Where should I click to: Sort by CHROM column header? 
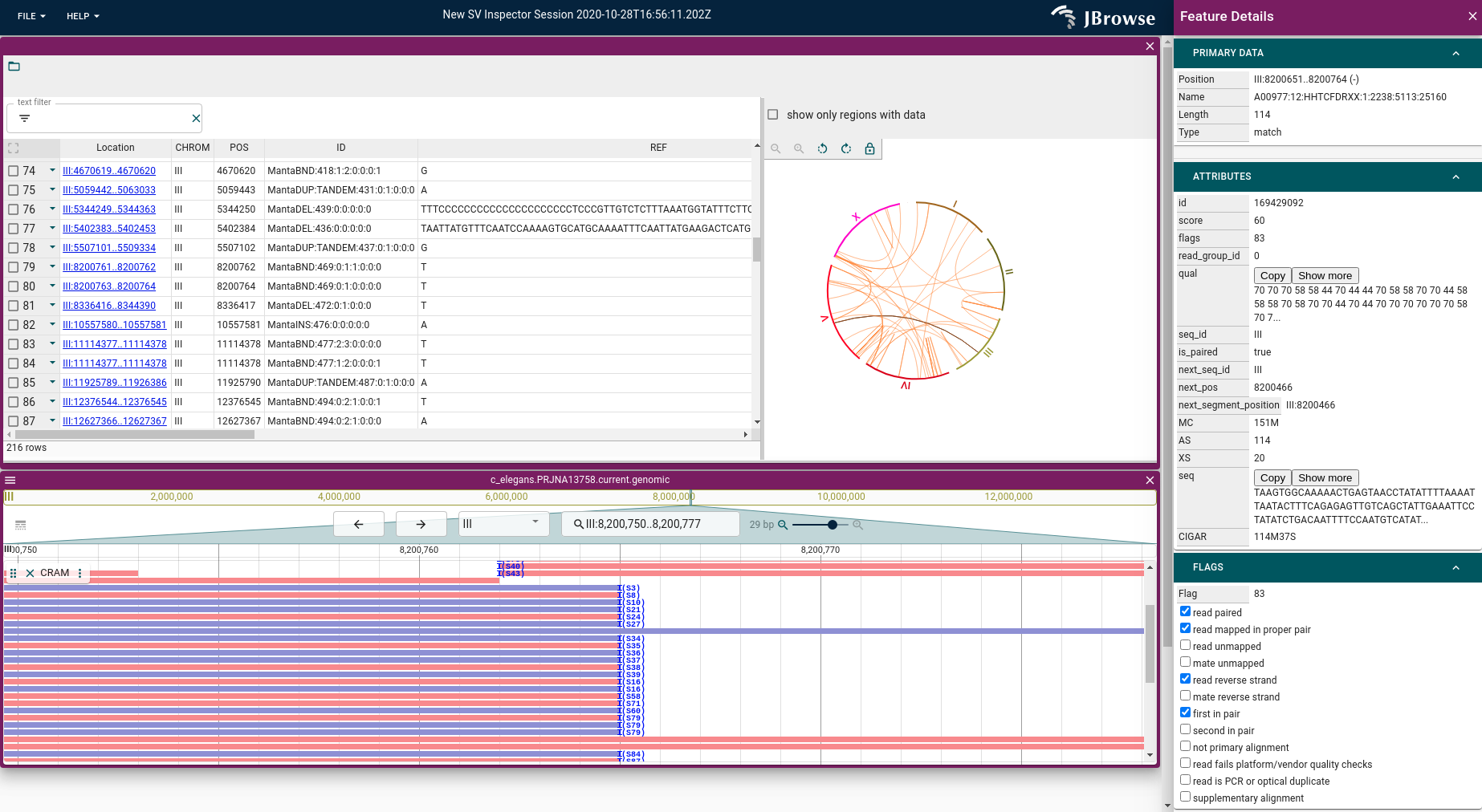coord(193,148)
